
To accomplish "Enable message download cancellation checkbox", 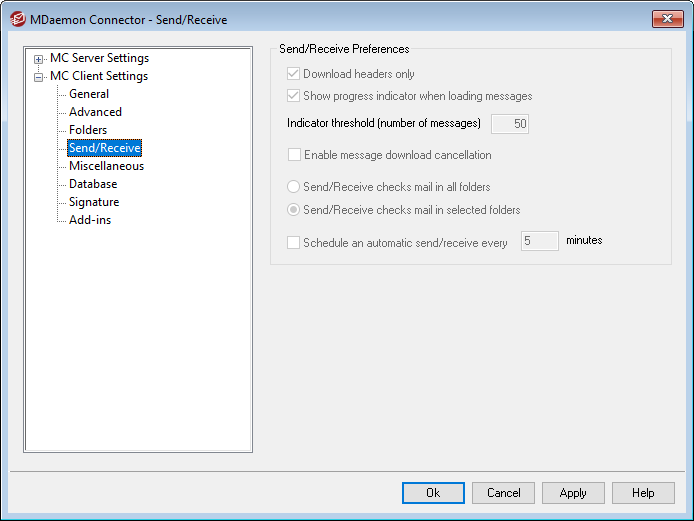I will tap(294, 155).
